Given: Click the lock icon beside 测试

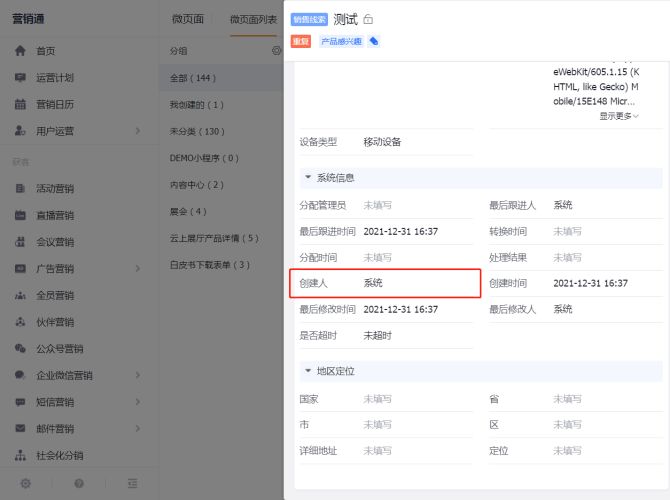Looking at the screenshot, I should (x=369, y=19).
